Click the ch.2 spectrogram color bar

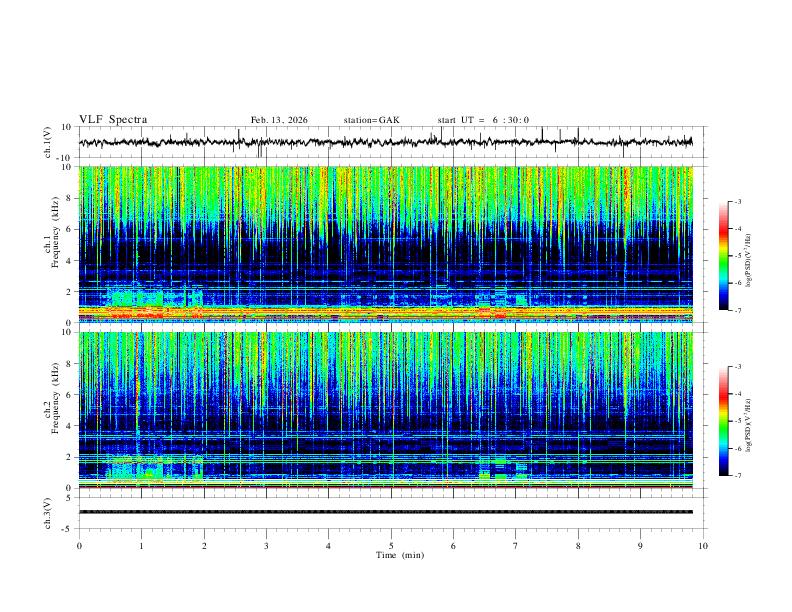[x=724, y=421]
